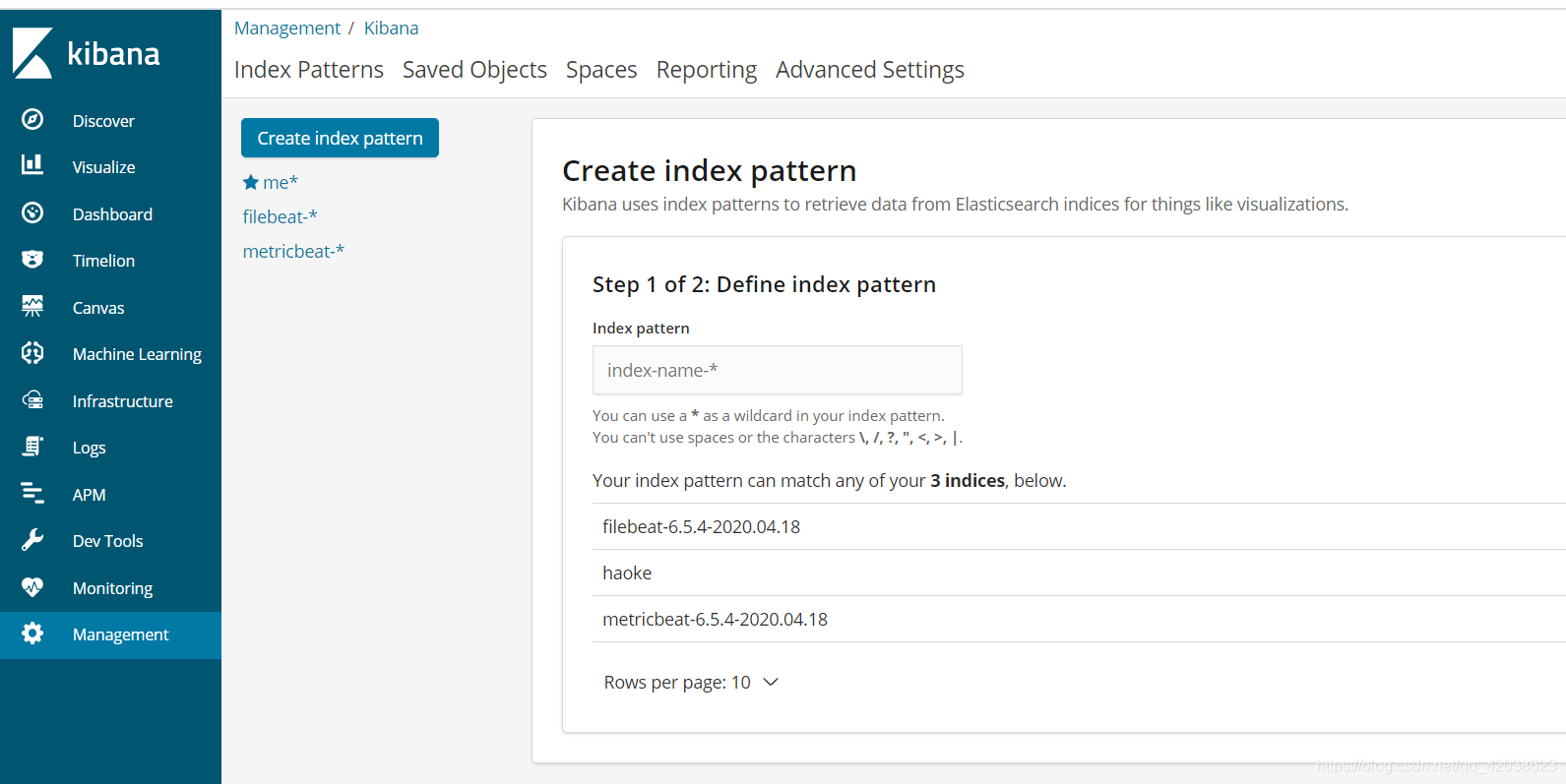Click the Logs document icon

click(x=32, y=447)
